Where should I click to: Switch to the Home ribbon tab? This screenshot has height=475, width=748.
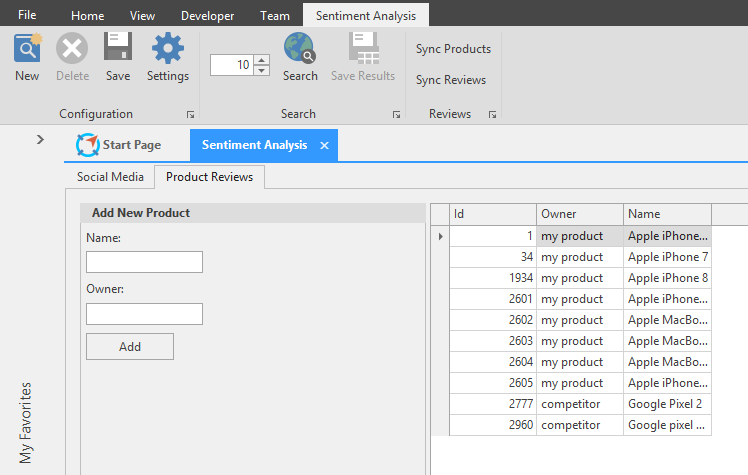pos(87,16)
